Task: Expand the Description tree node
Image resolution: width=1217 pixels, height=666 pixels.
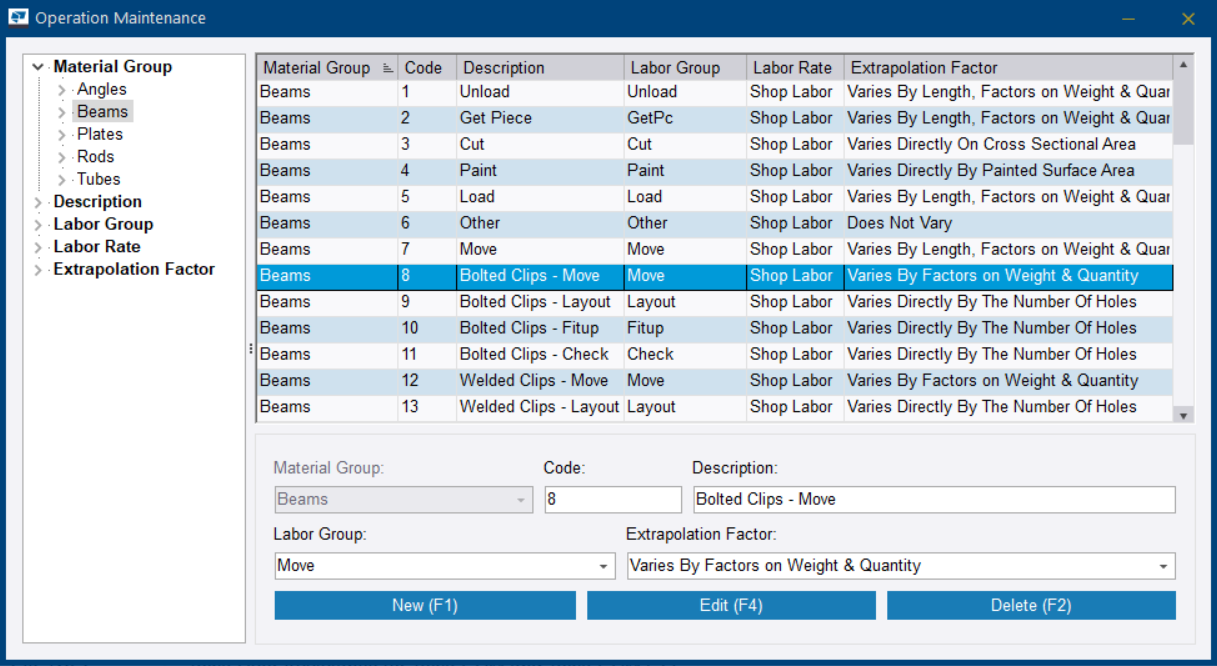Action: coord(38,202)
